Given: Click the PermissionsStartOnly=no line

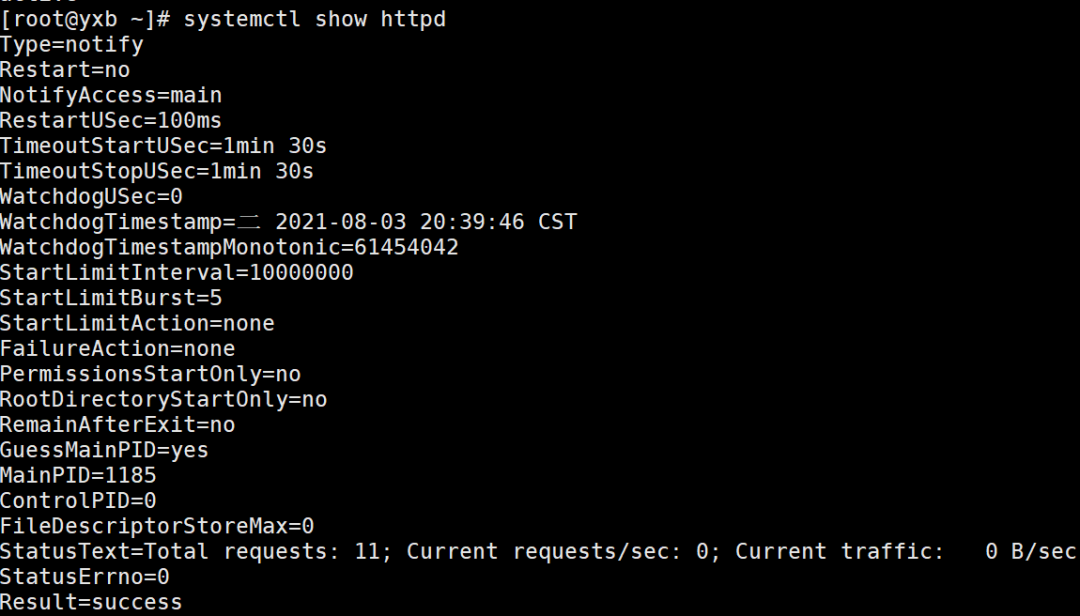Looking at the screenshot, I should point(150,374).
